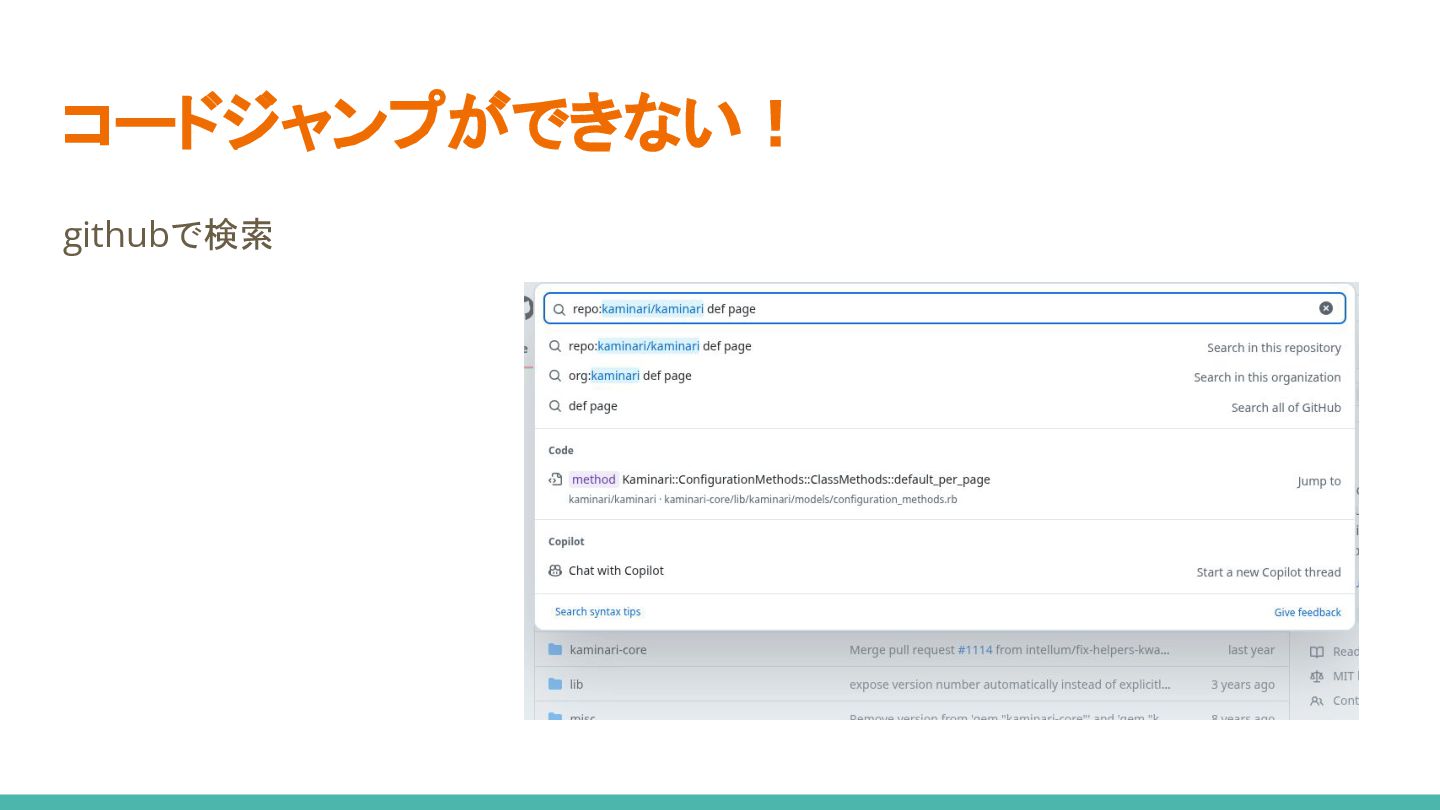
Task: Open the 'Search syntax tips' link
Action: click(598, 612)
